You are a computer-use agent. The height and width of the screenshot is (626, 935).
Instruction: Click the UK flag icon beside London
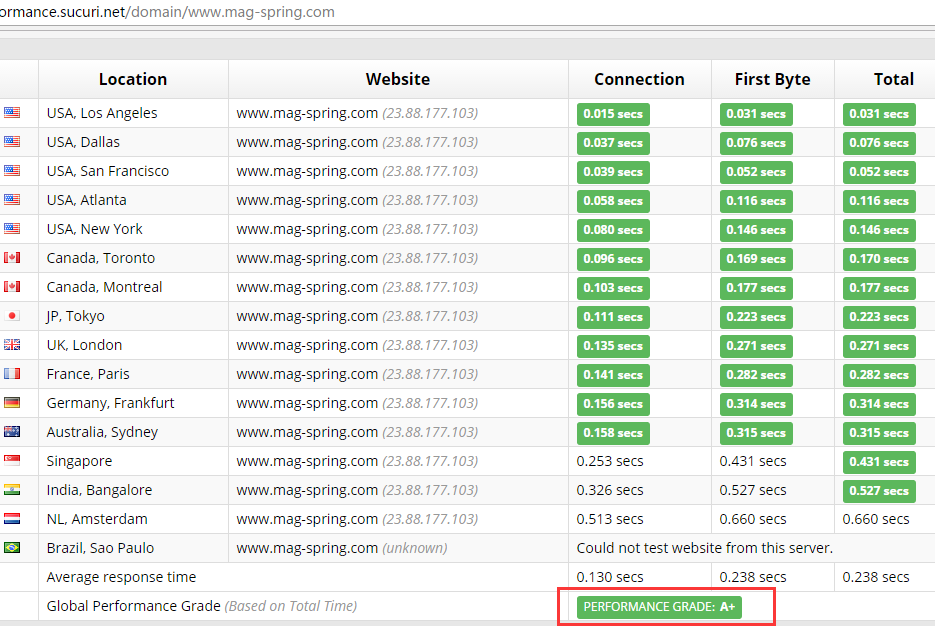[12, 345]
